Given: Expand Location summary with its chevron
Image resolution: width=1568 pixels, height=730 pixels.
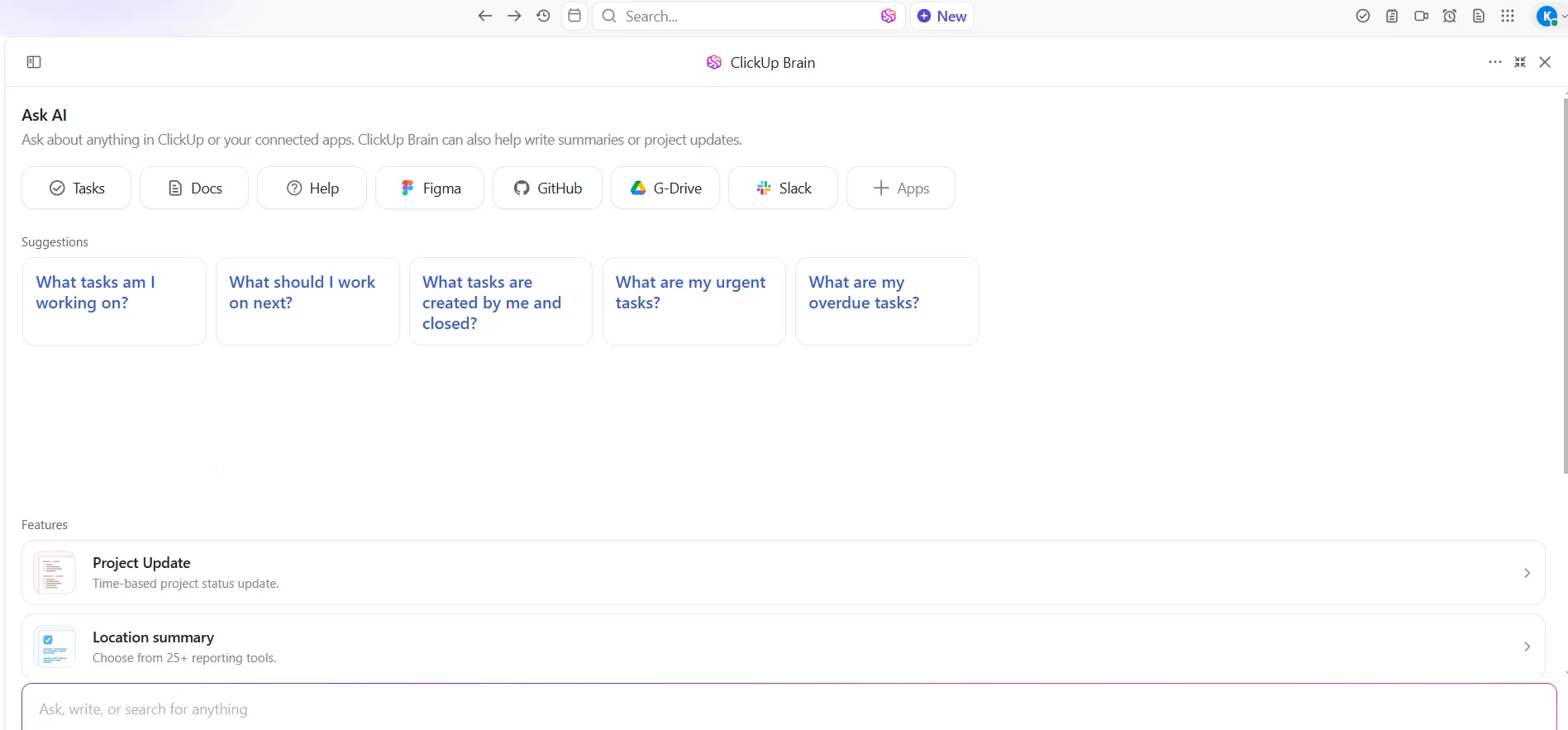Looking at the screenshot, I should (1527, 647).
